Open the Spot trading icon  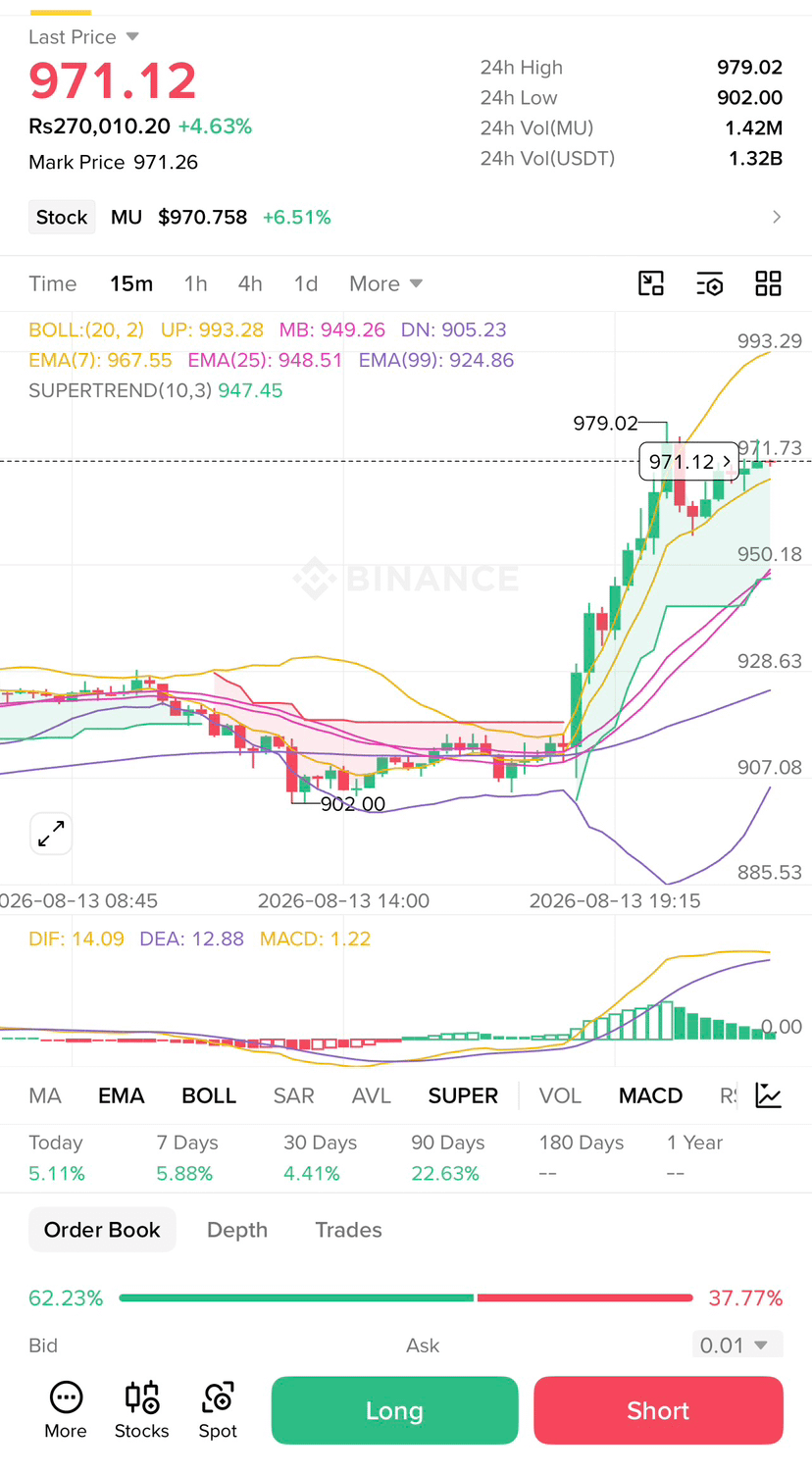tap(218, 1410)
